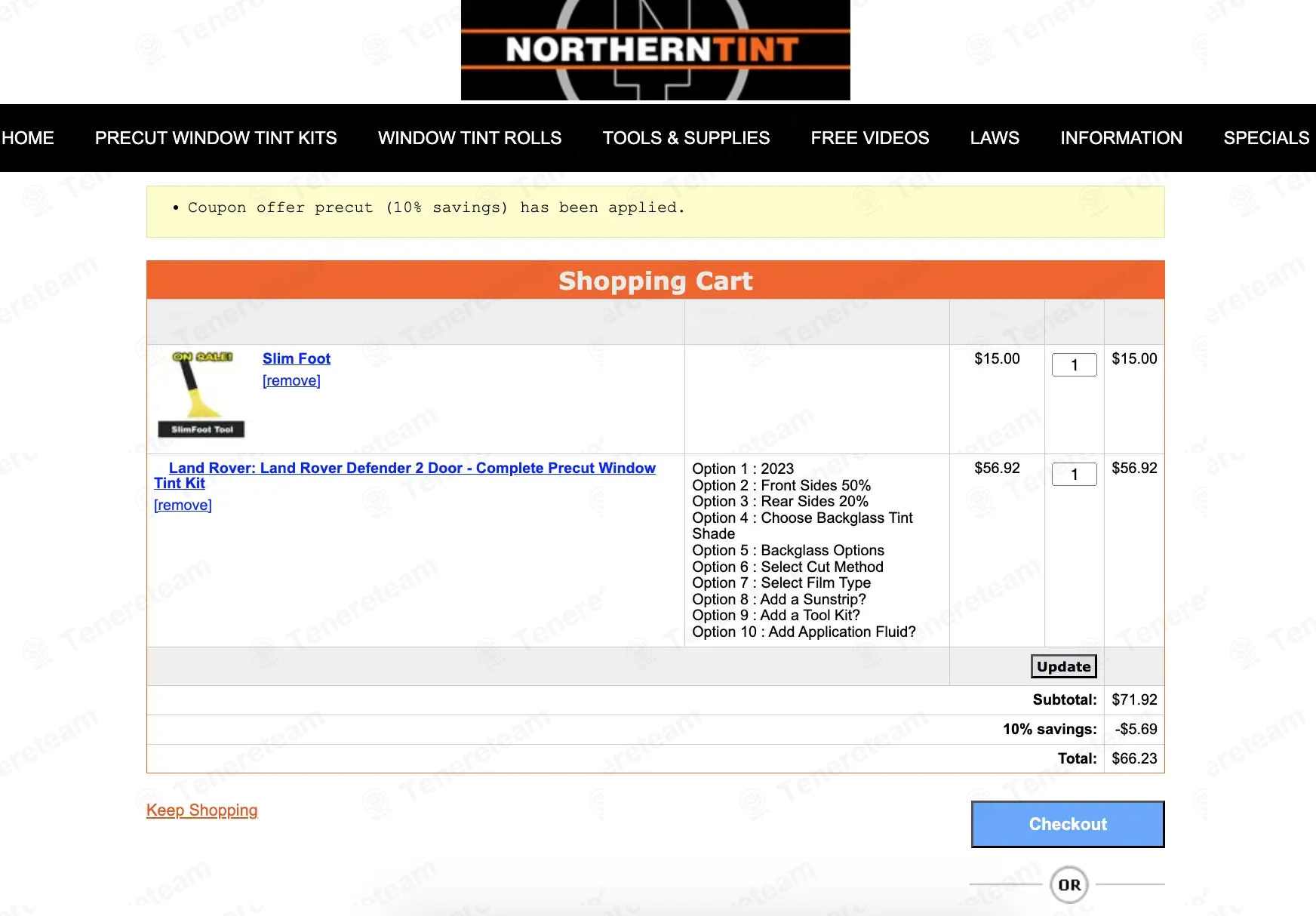This screenshot has height=916, width=1316.
Task: Remove Slim Foot from the cart
Action: point(291,380)
